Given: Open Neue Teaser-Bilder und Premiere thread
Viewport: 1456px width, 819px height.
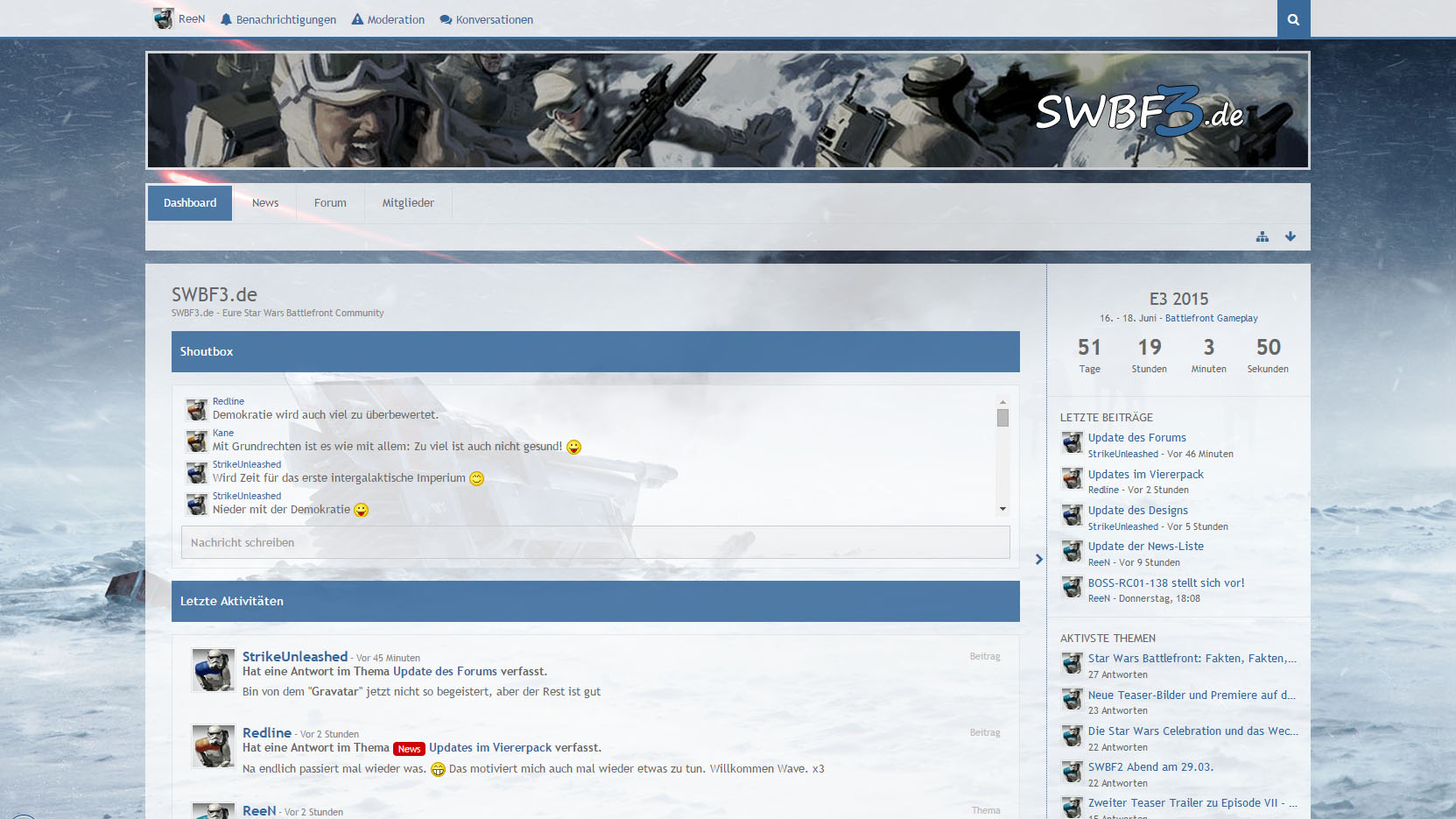Looking at the screenshot, I should (x=1192, y=695).
